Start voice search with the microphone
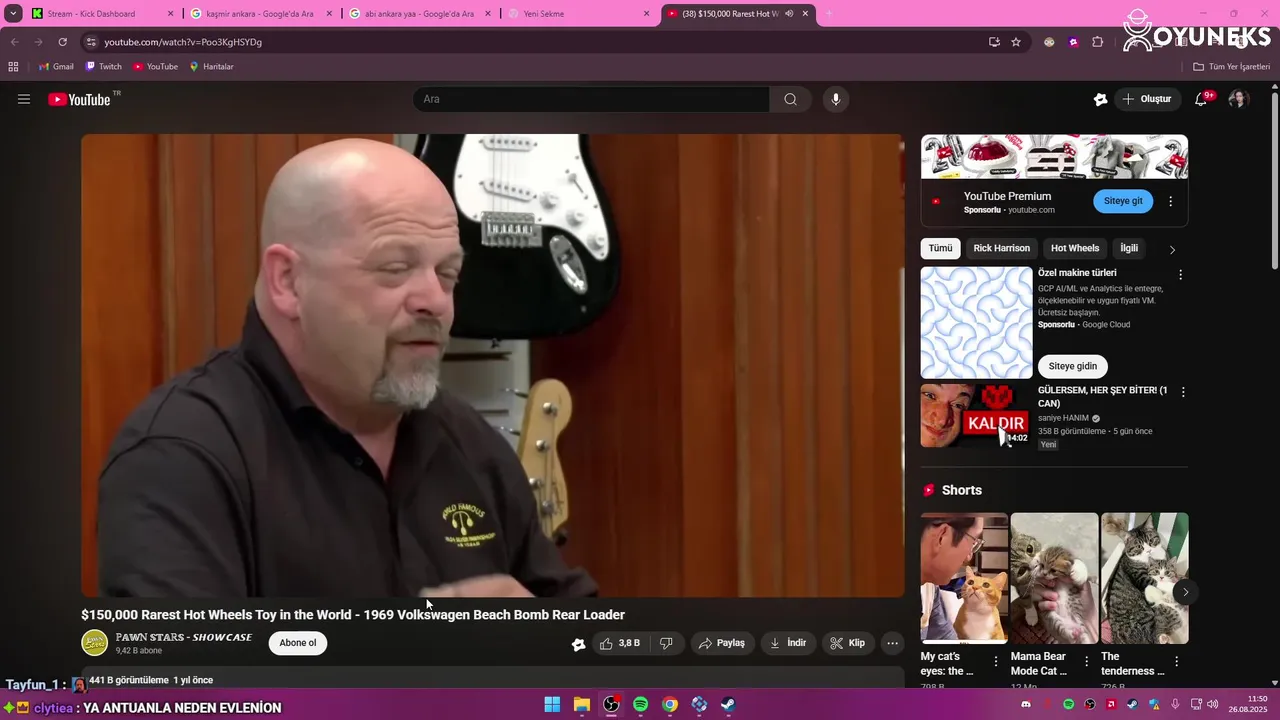The image size is (1280, 720). (x=836, y=99)
